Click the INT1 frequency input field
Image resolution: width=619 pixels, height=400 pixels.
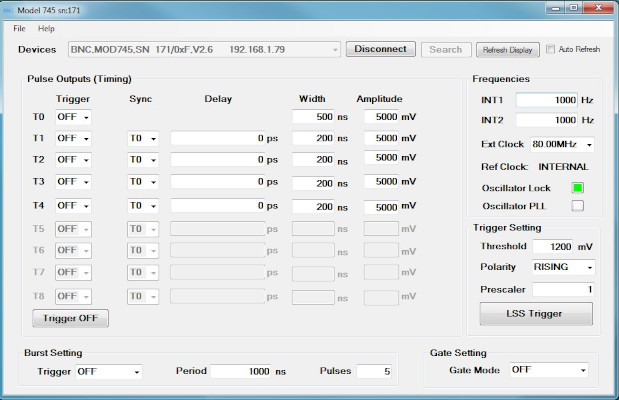point(546,100)
